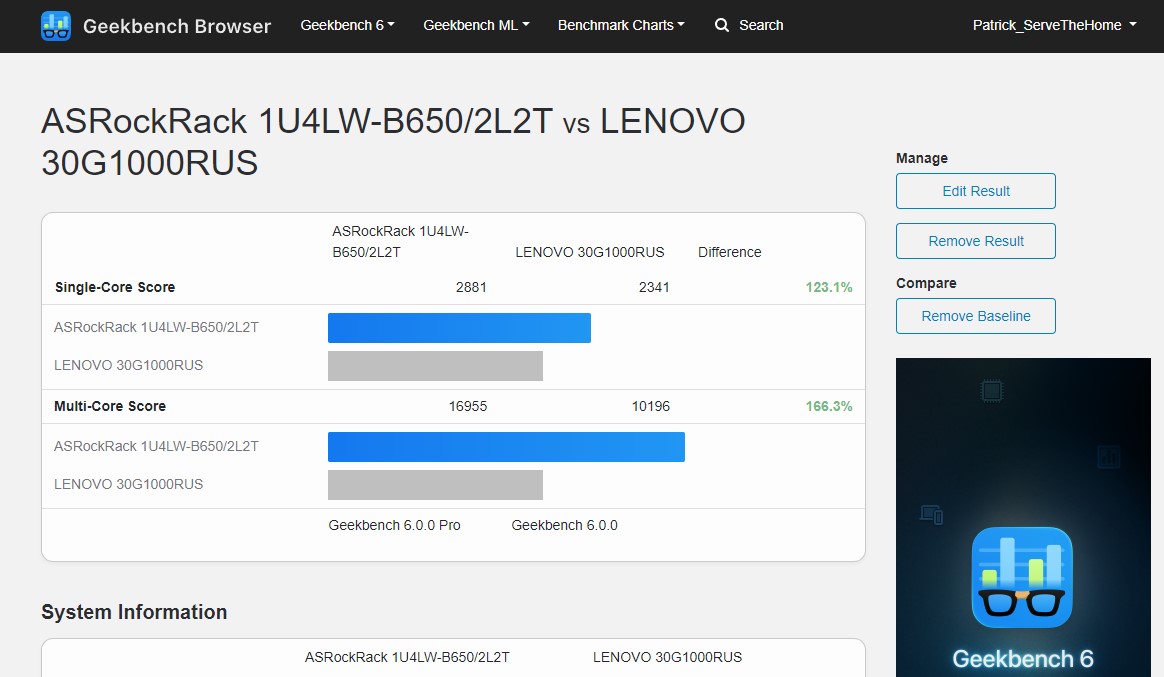Click the Geekbench 6.0.0 Pro version text
The width and height of the screenshot is (1164, 677).
point(394,525)
